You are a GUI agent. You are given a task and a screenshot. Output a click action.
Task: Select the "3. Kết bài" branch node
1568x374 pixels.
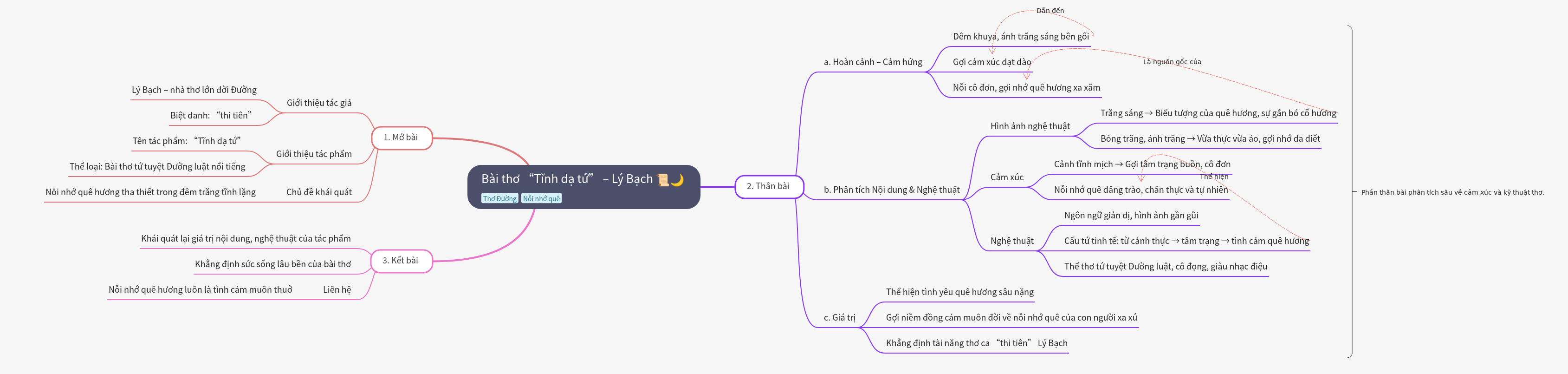(x=401, y=261)
